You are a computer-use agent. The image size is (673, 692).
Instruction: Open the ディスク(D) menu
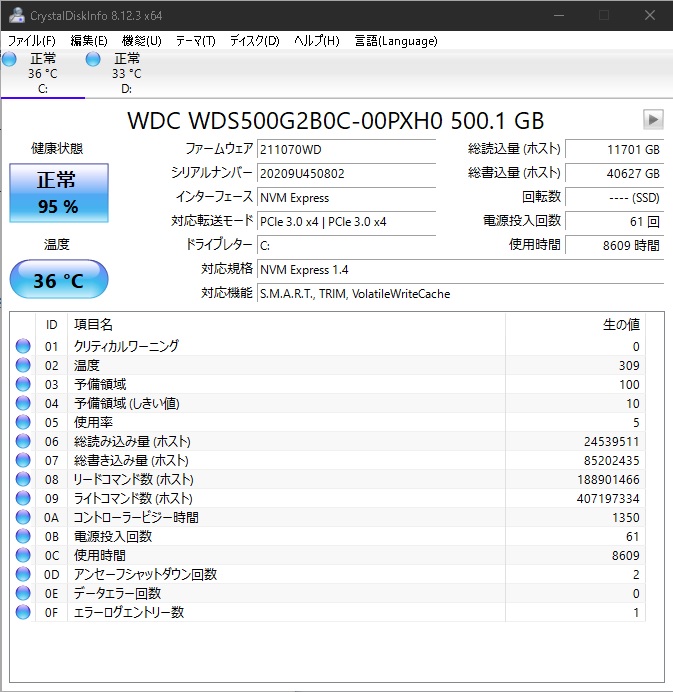point(255,41)
